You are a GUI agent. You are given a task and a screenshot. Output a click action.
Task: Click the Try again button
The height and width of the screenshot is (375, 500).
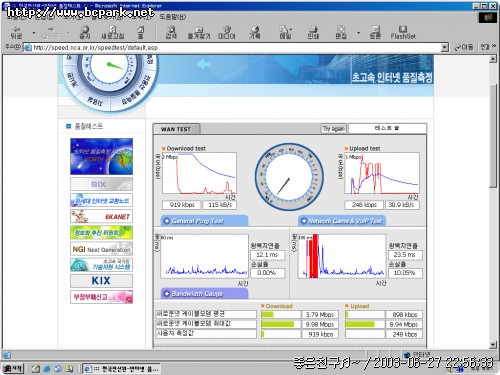(334, 129)
